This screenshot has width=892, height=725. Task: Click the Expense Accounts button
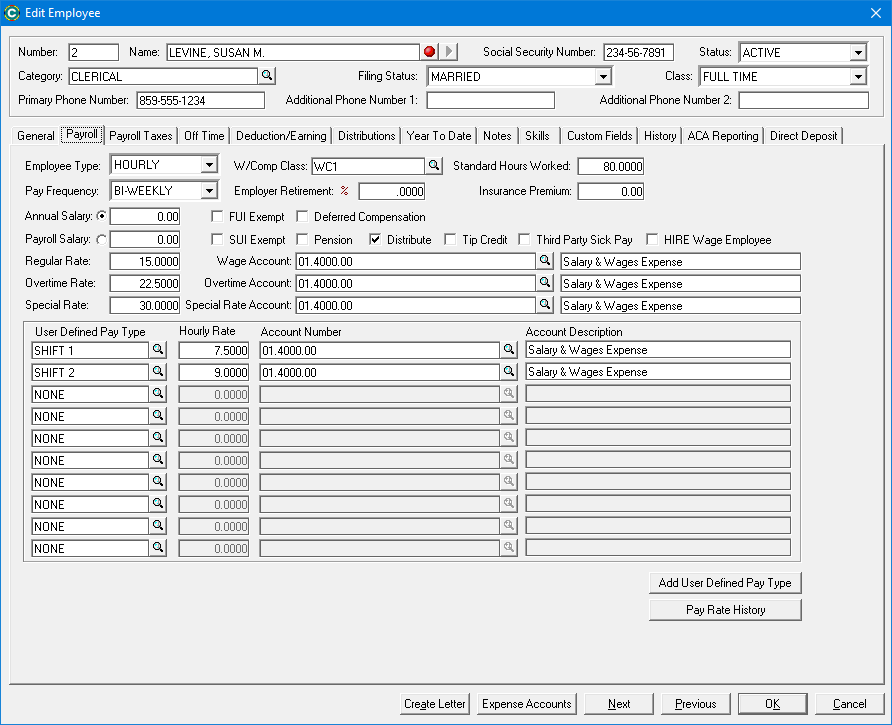526,704
